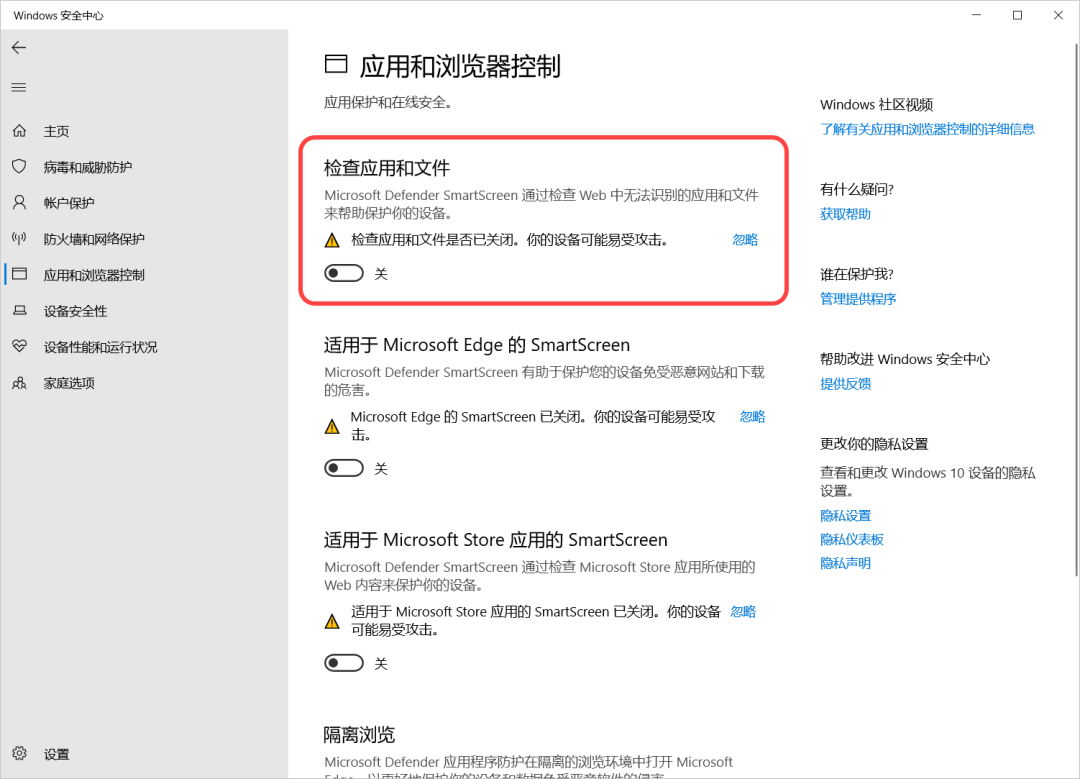This screenshot has width=1080, height=779.
Task: Close the Windows 安全中心 window
Action: pyautogui.click(x=1058, y=15)
